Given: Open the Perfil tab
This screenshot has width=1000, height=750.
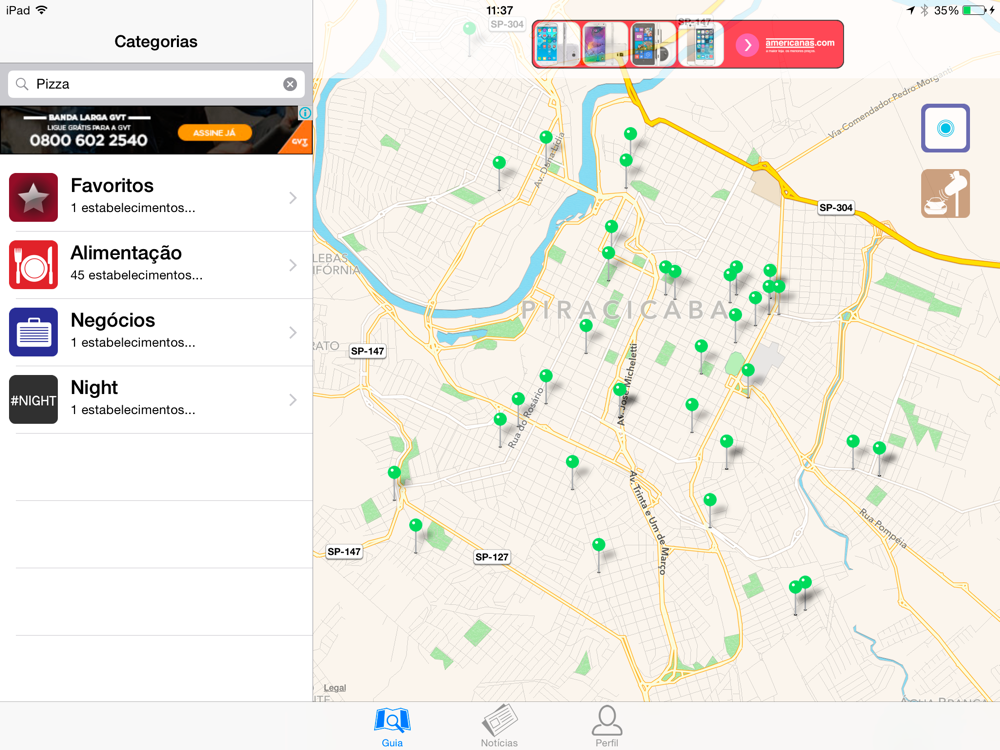Looking at the screenshot, I should coord(606,725).
